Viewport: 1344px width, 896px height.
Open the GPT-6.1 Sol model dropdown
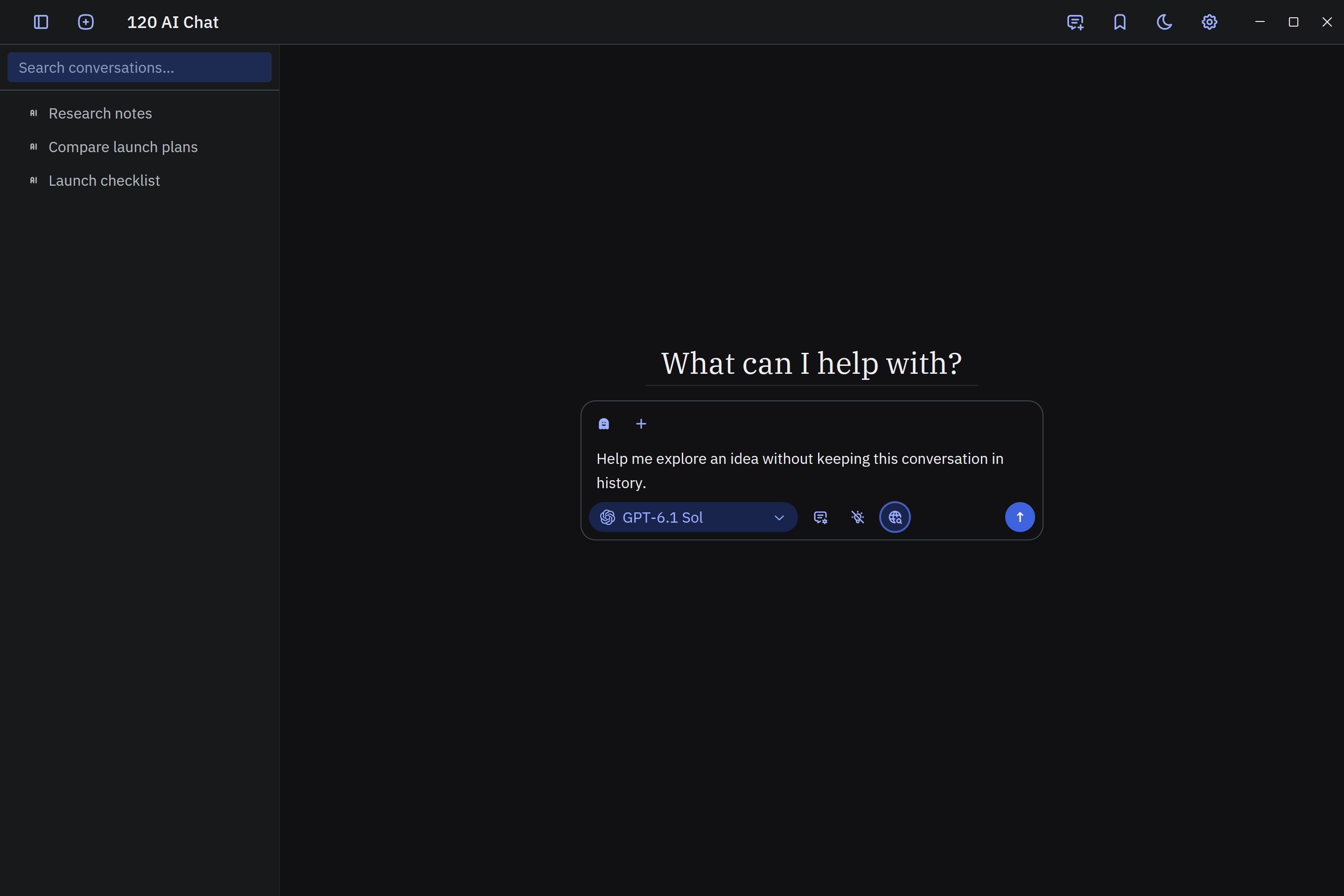coord(693,517)
